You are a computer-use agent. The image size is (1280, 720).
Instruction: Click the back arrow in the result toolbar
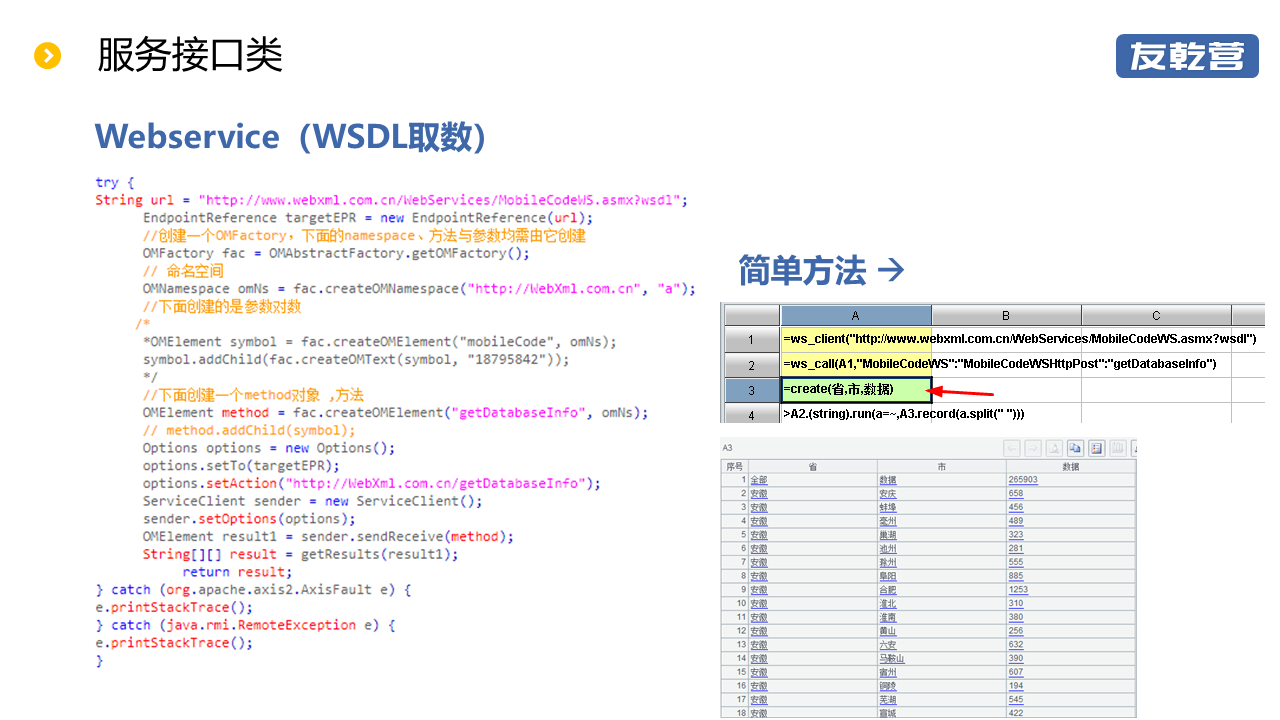pyautogui.click(x=1013, y=448)
